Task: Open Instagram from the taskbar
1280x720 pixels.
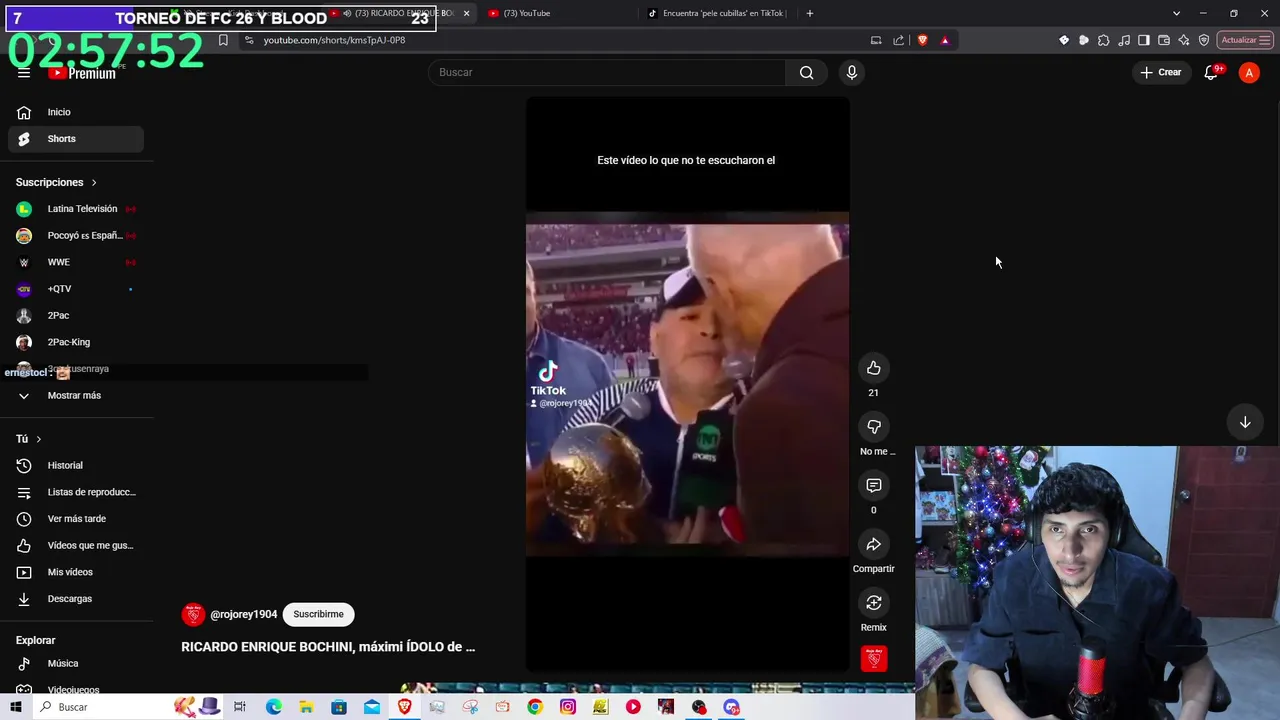Action: (x=568, y=707)
